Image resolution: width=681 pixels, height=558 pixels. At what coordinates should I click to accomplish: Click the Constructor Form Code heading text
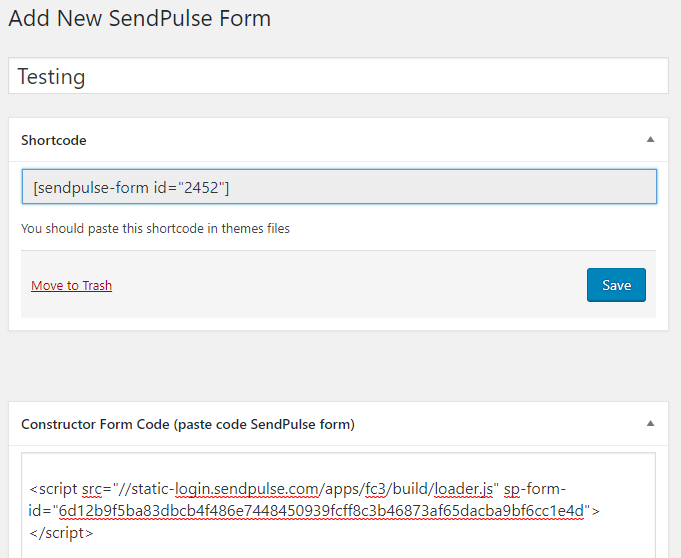click(x=188, y=424)
